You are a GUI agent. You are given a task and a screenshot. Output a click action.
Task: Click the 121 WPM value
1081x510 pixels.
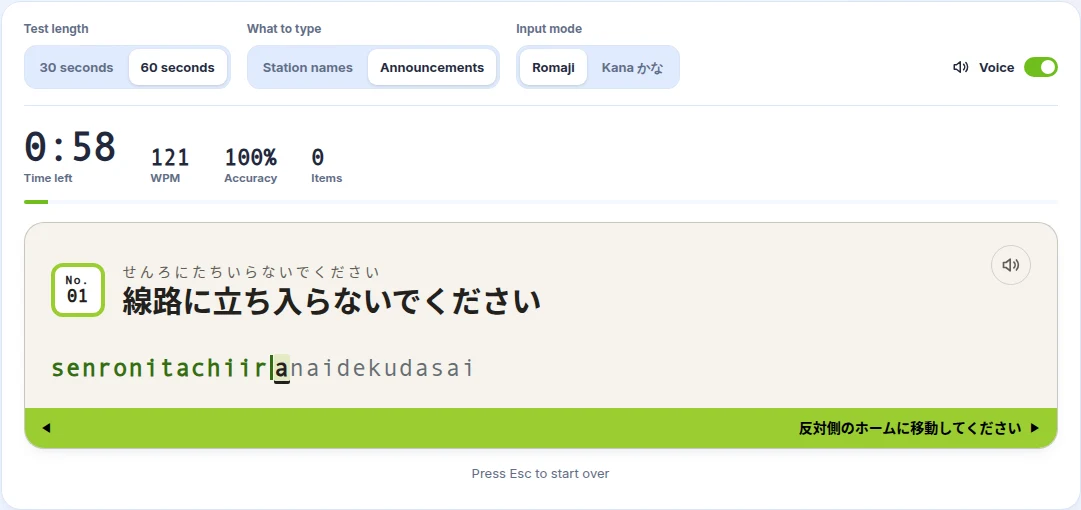[x=170, y=158]
